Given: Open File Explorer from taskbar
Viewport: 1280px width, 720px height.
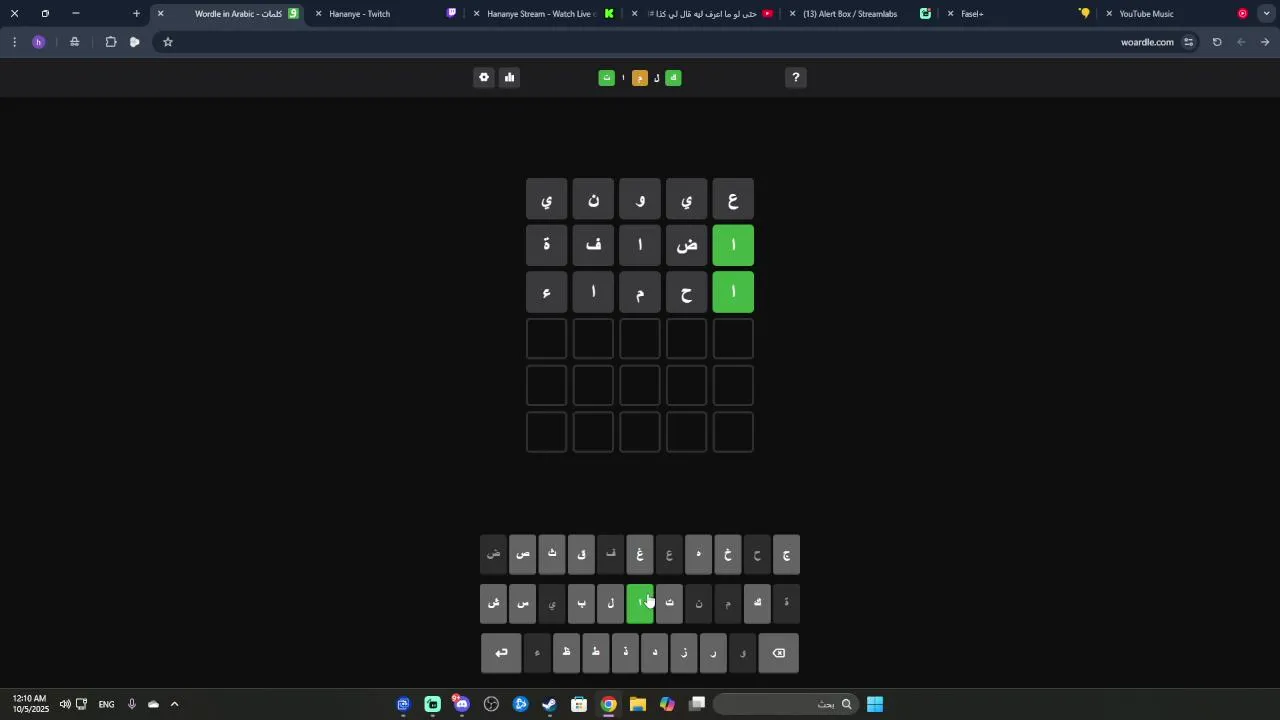Looking at the screenshot, I should (x=638, y=704).
